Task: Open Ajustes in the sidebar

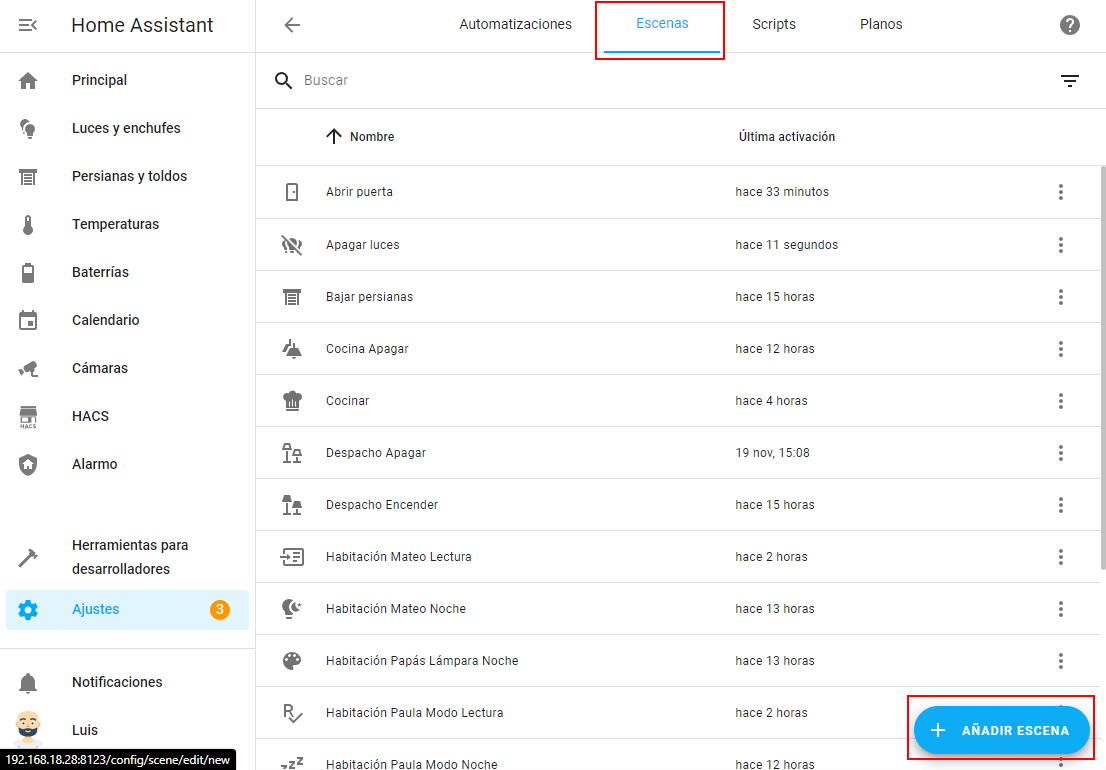Action: coord(96,609)
